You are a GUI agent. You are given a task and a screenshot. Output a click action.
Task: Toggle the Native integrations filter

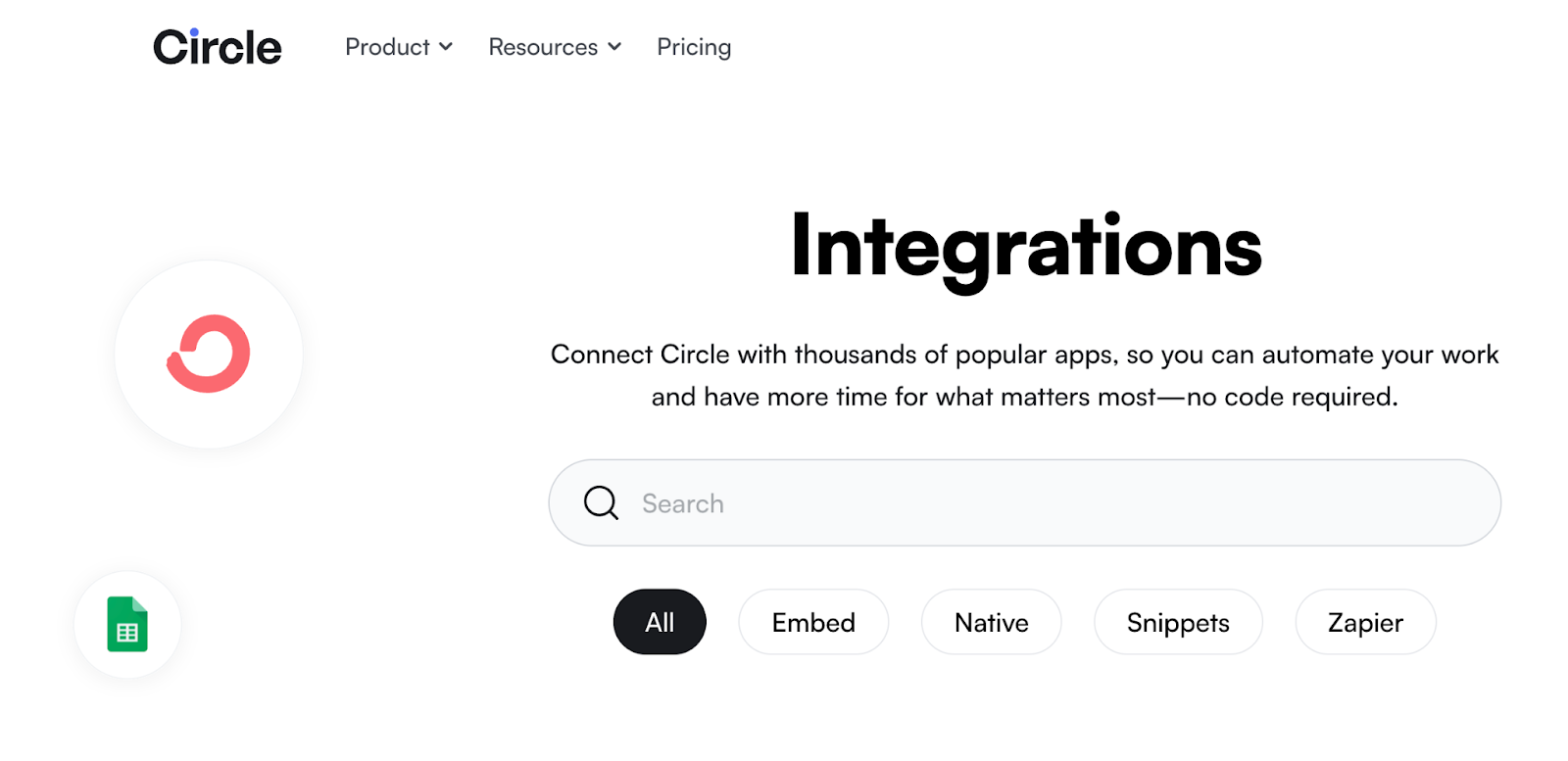pyautogui.click(x=991, y=622)
